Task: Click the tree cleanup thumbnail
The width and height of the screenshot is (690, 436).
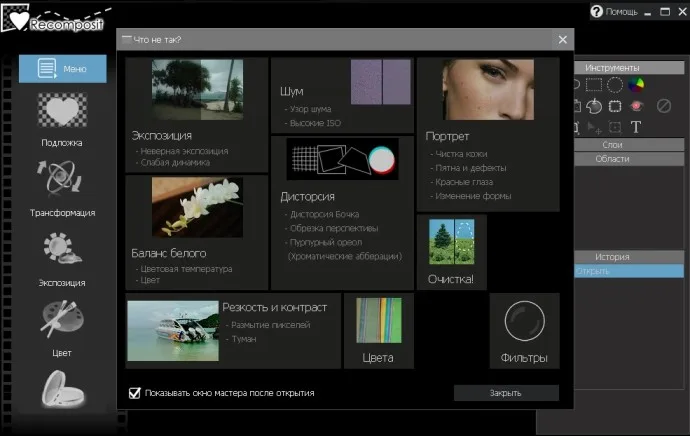Action: [x=451, y=242]
